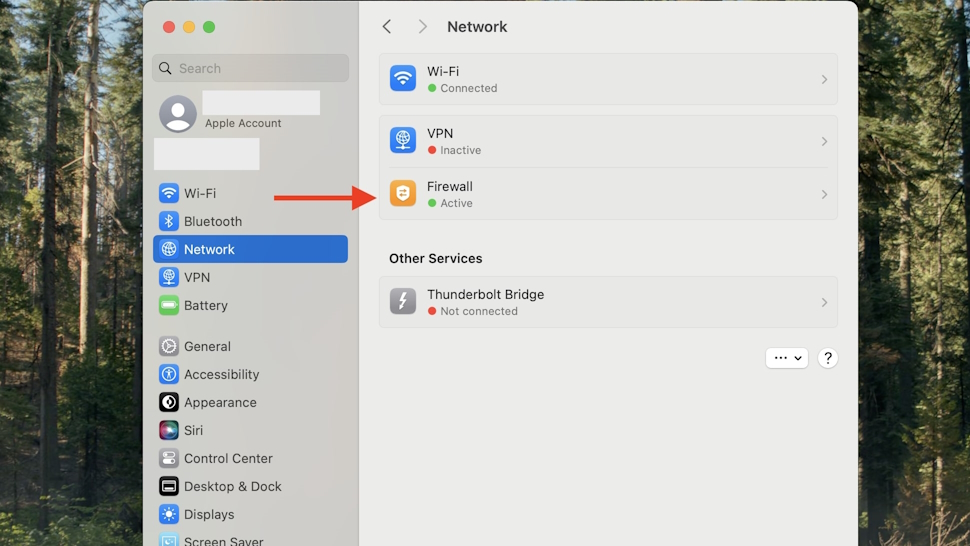Click the Wi-Fi icon in the sidebar
This screenshot has width=970, height=546.
[168, 193]
